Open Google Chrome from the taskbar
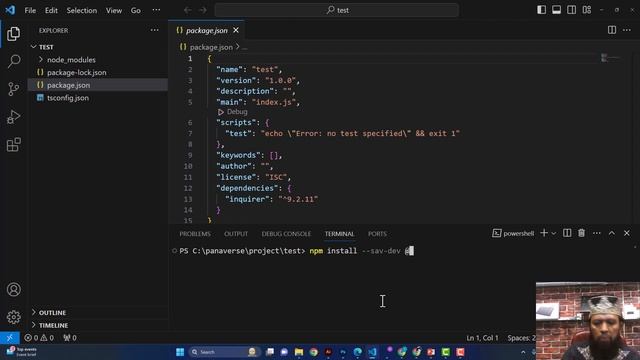 click(x=313, y=352)
